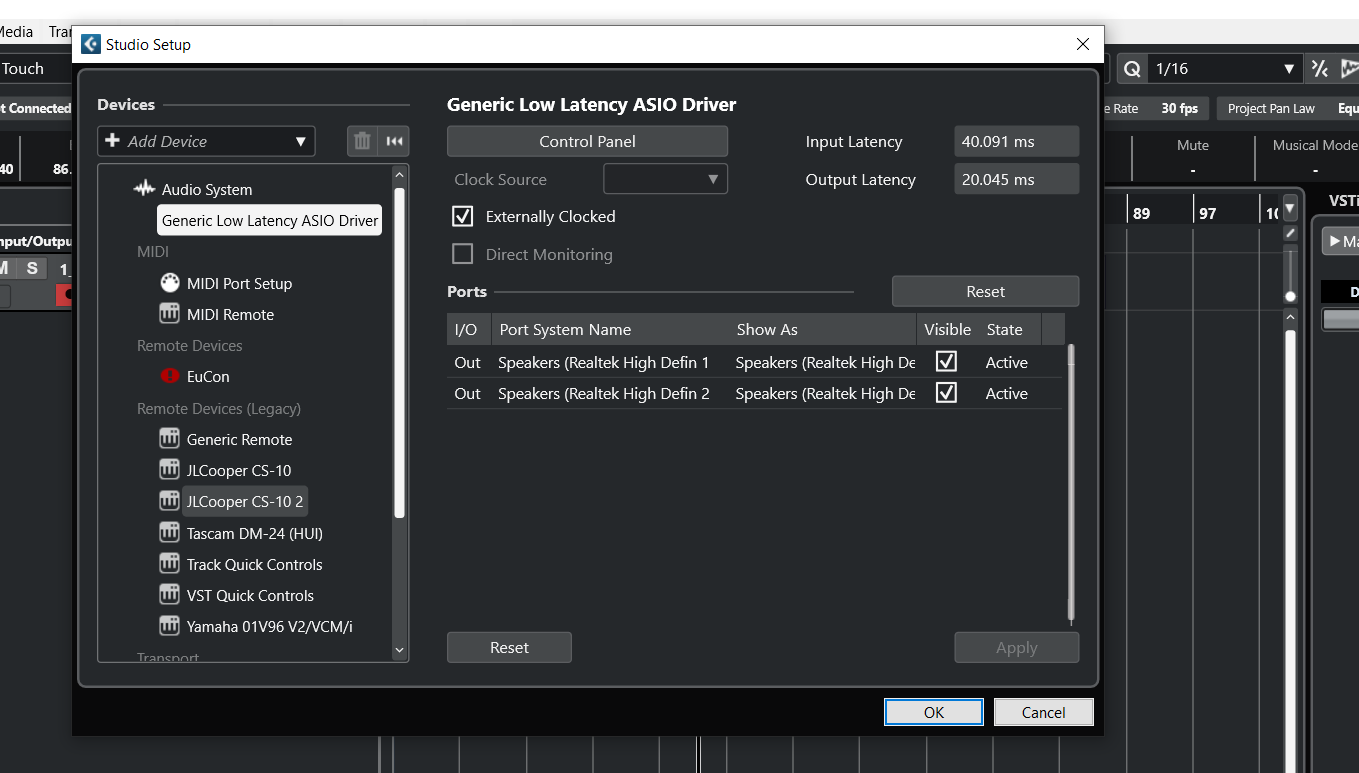The width and height of the screenshot is (1359, 773).
Task: Click the JLCooper CS-10 2 device icon
Action: tap(170, 501)
